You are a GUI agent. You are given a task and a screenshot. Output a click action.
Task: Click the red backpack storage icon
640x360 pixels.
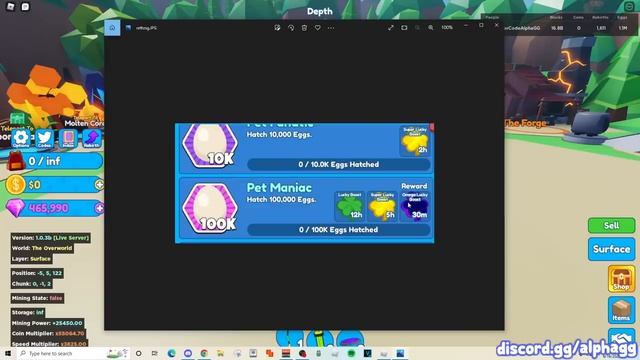point(16,161)
